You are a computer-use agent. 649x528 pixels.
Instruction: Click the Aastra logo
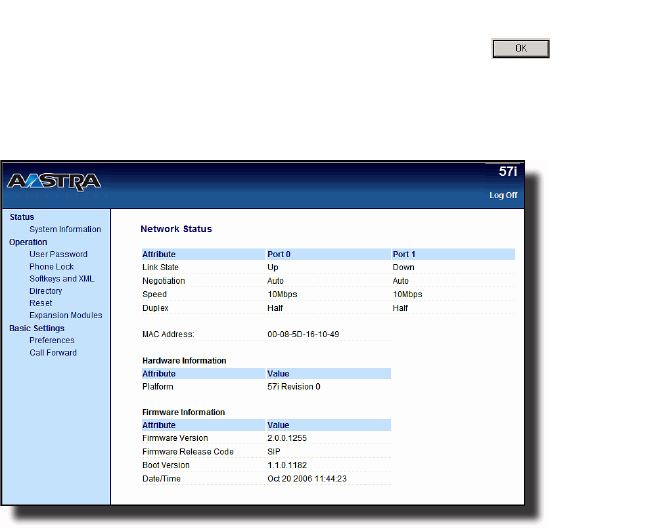point(54,182)
